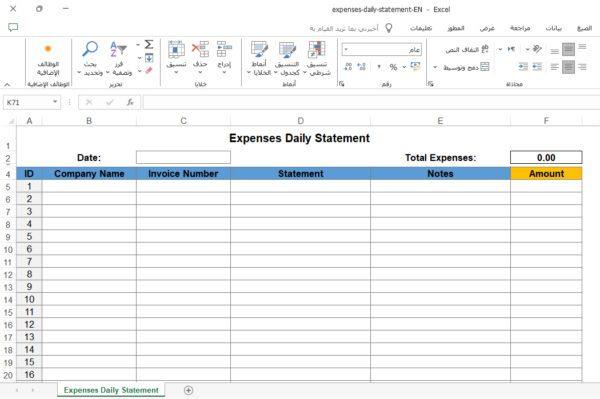Open the number format dropdown
600x399 pixels.
346,49
